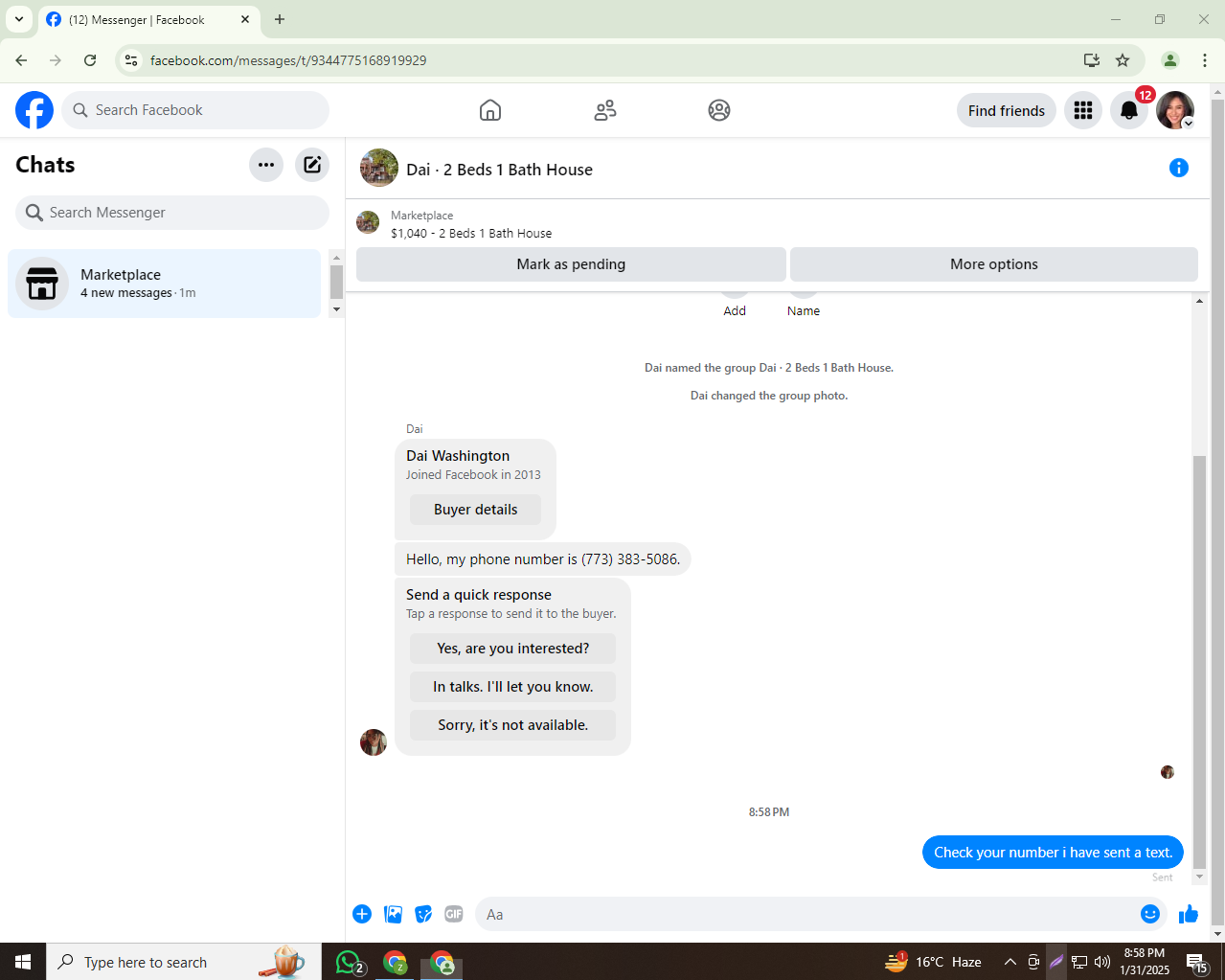Click the address bar URL
The height and width of the screenshot is (980, 1225).
click(288, 60)
